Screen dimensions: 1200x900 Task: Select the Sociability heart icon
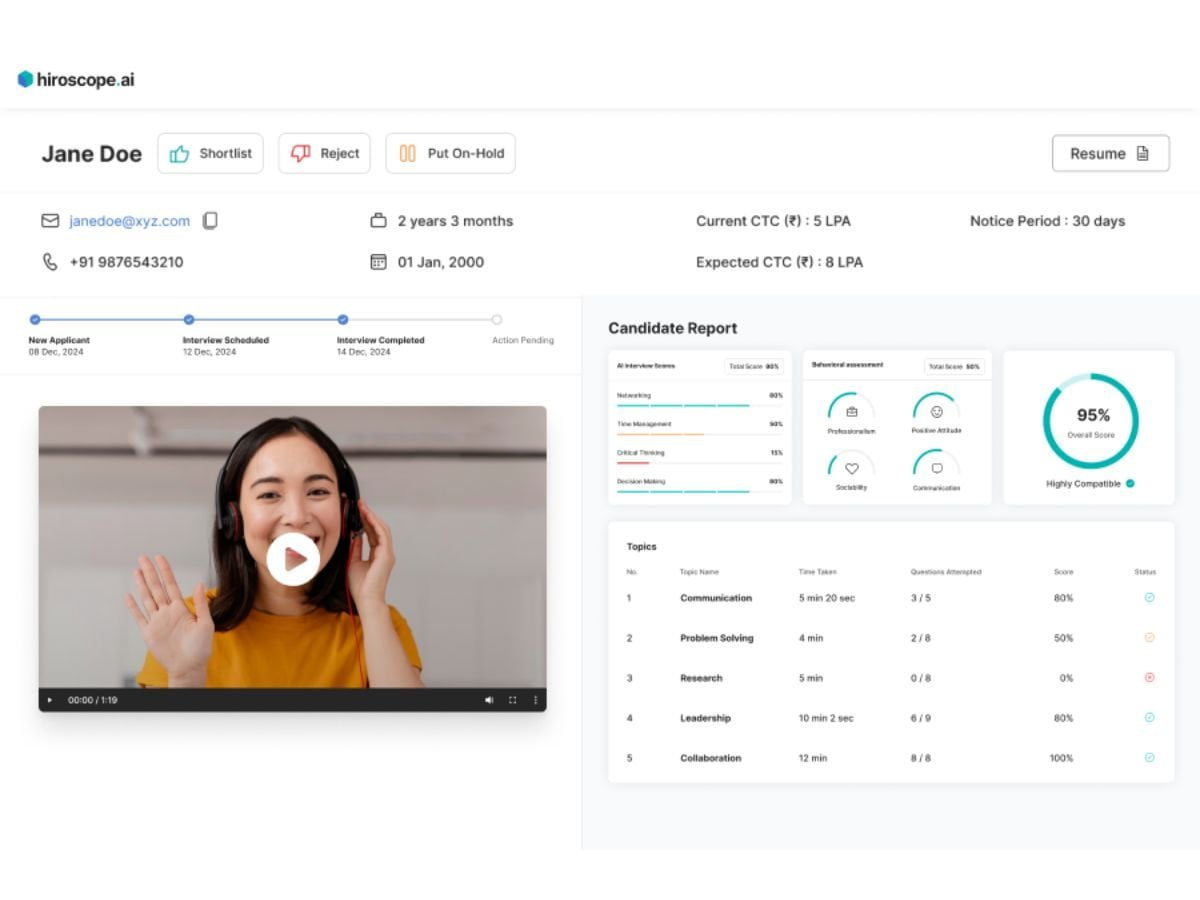point(851,468)
